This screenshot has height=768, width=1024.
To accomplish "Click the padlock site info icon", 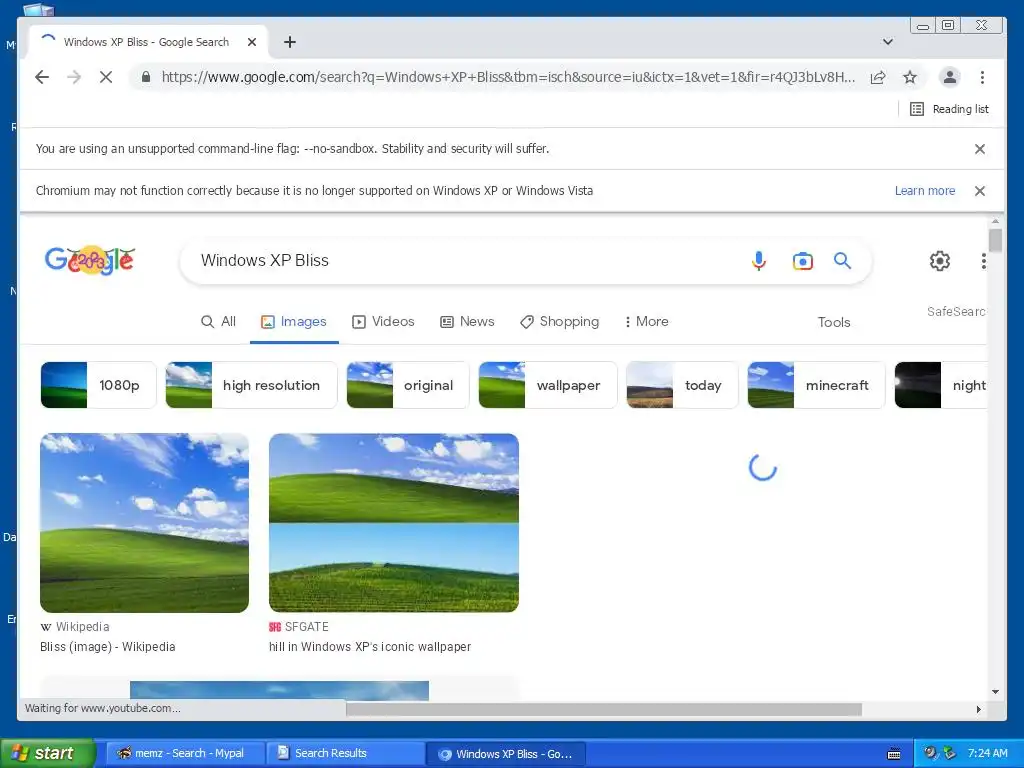I will tap(146, 77).
